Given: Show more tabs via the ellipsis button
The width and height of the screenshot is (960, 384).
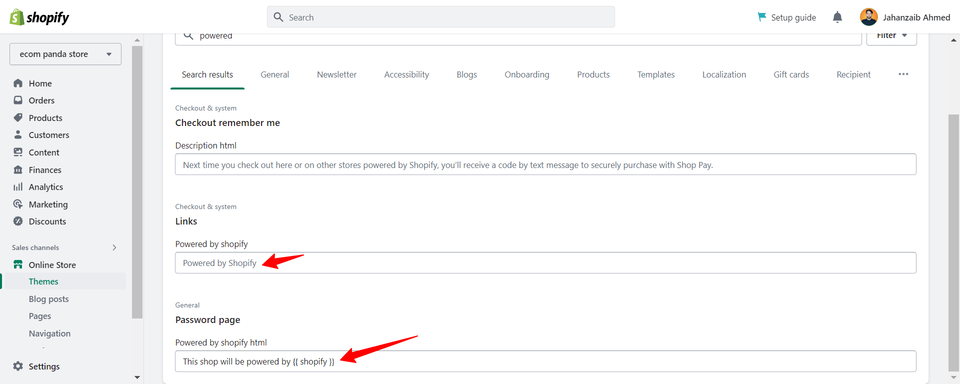Looking at the screenshot, I should coord(903,74).
